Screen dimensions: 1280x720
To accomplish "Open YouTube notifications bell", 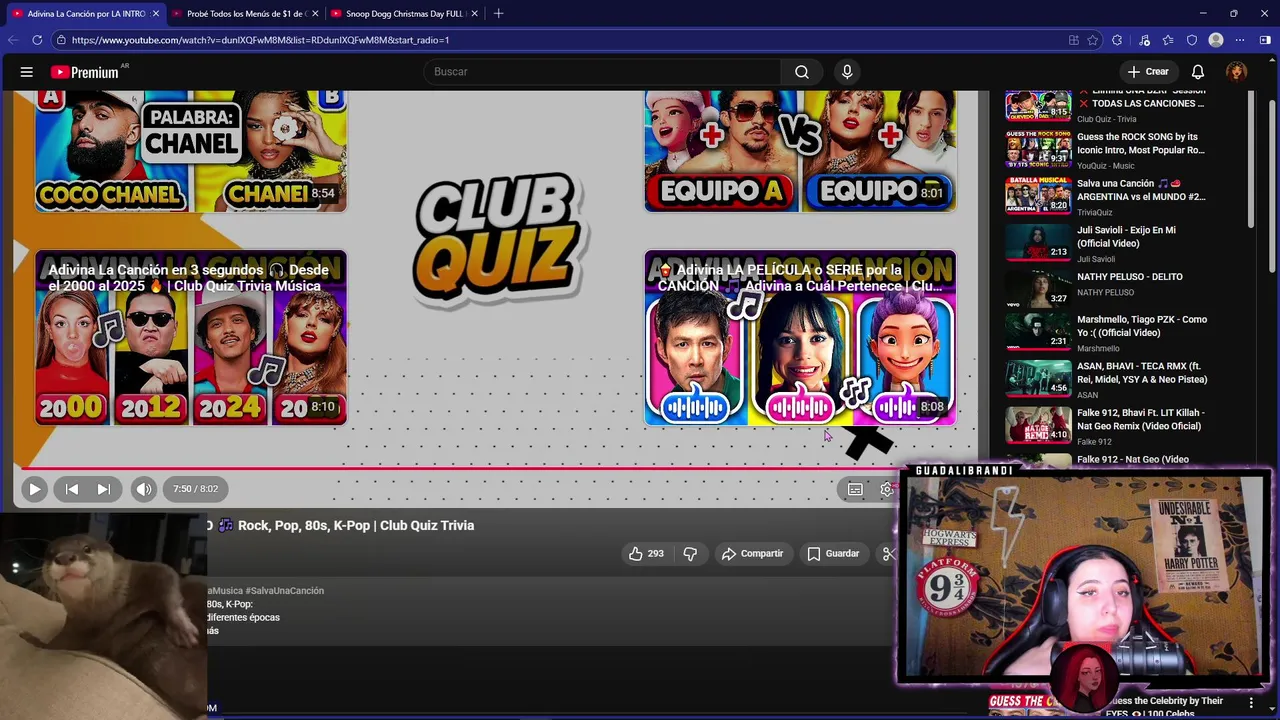I will [x=1198, y=72].
